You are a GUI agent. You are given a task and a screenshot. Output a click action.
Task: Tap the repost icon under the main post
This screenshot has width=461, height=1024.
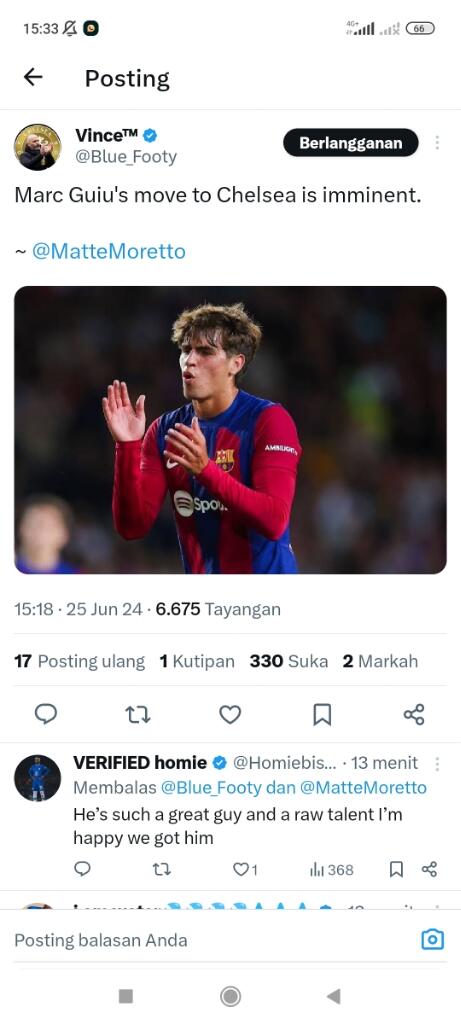click(138, 714)
